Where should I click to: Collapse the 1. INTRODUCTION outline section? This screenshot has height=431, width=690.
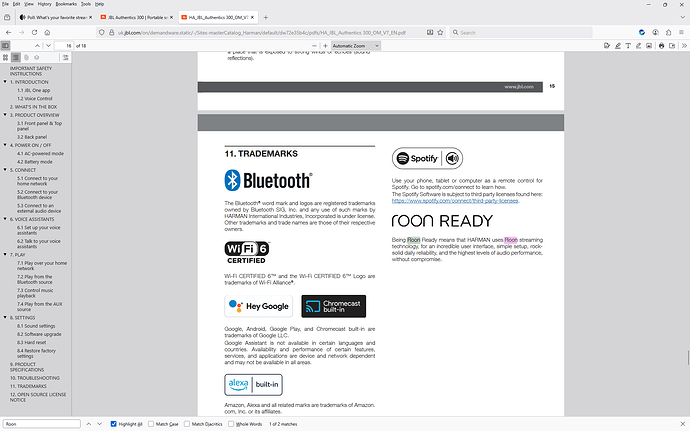5,81
